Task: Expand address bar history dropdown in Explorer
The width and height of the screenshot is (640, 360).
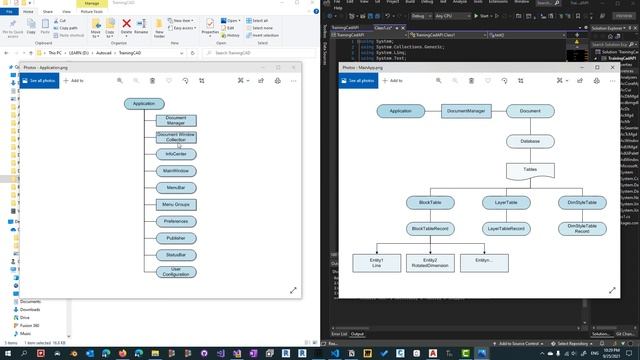Action: click(x=181, y=53)
